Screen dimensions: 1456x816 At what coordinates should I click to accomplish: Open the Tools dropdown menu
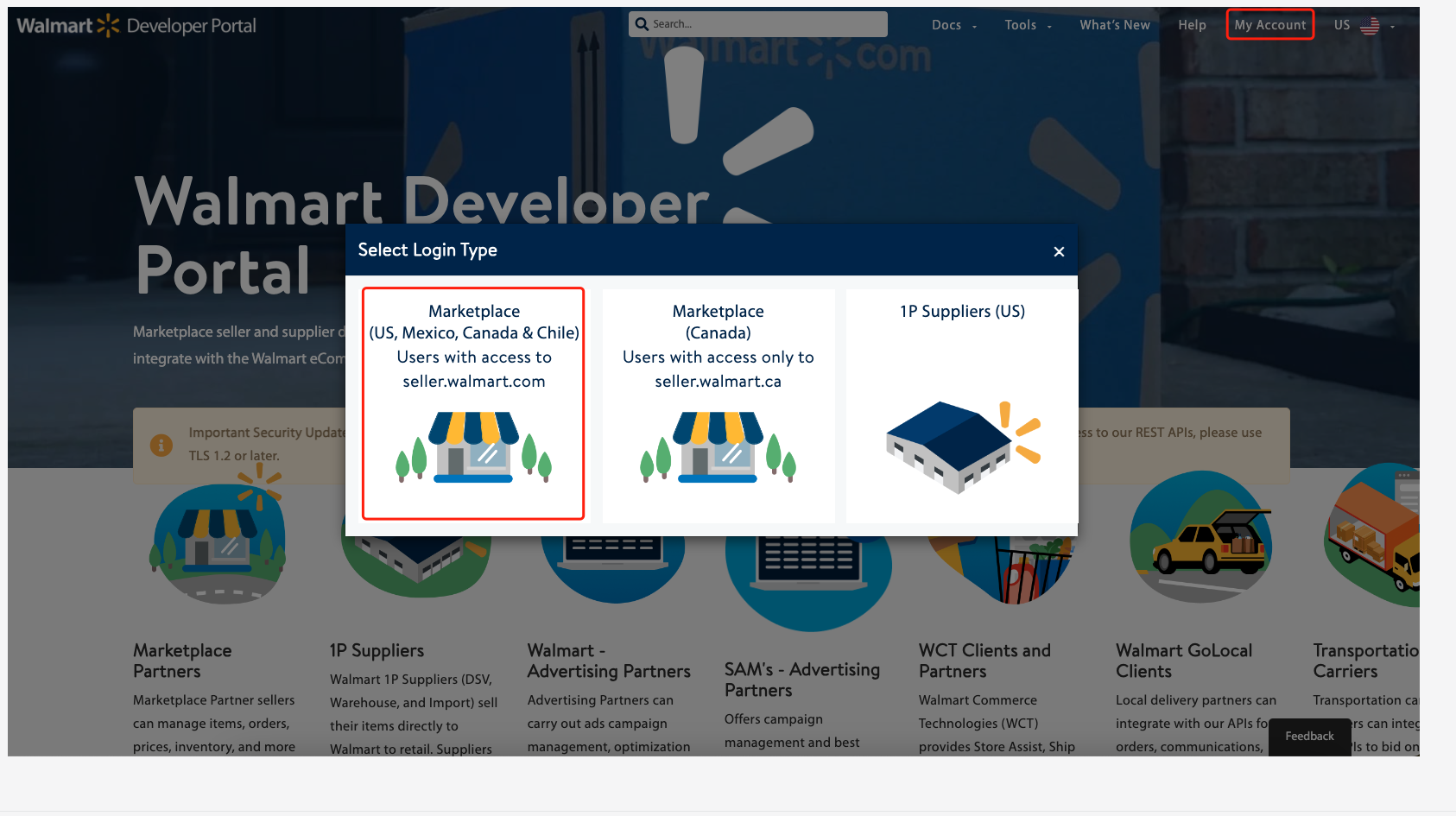(1029, 25)
